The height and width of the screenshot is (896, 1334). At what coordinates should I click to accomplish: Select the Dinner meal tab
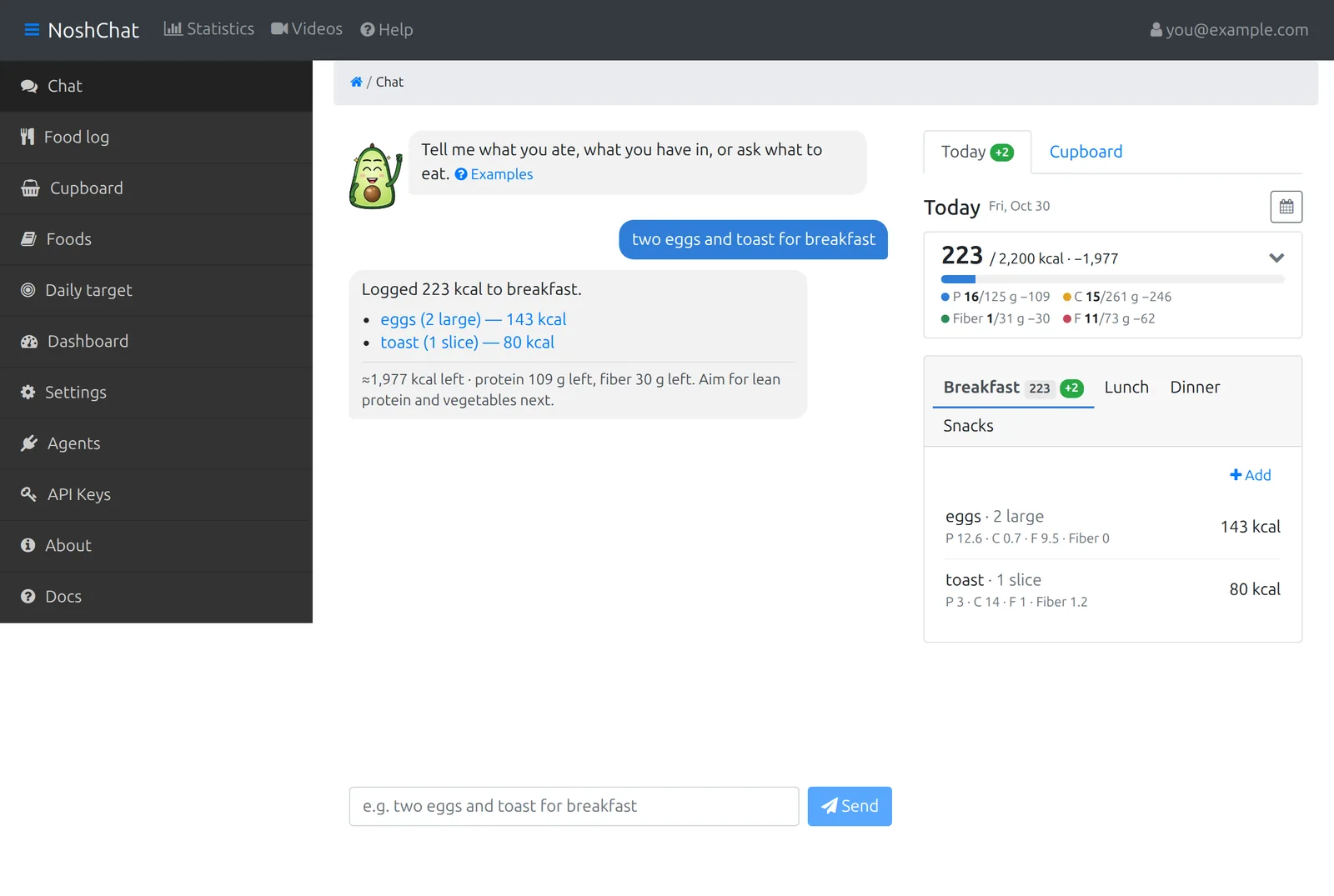pyautogui.click(x=1195, y=388)
